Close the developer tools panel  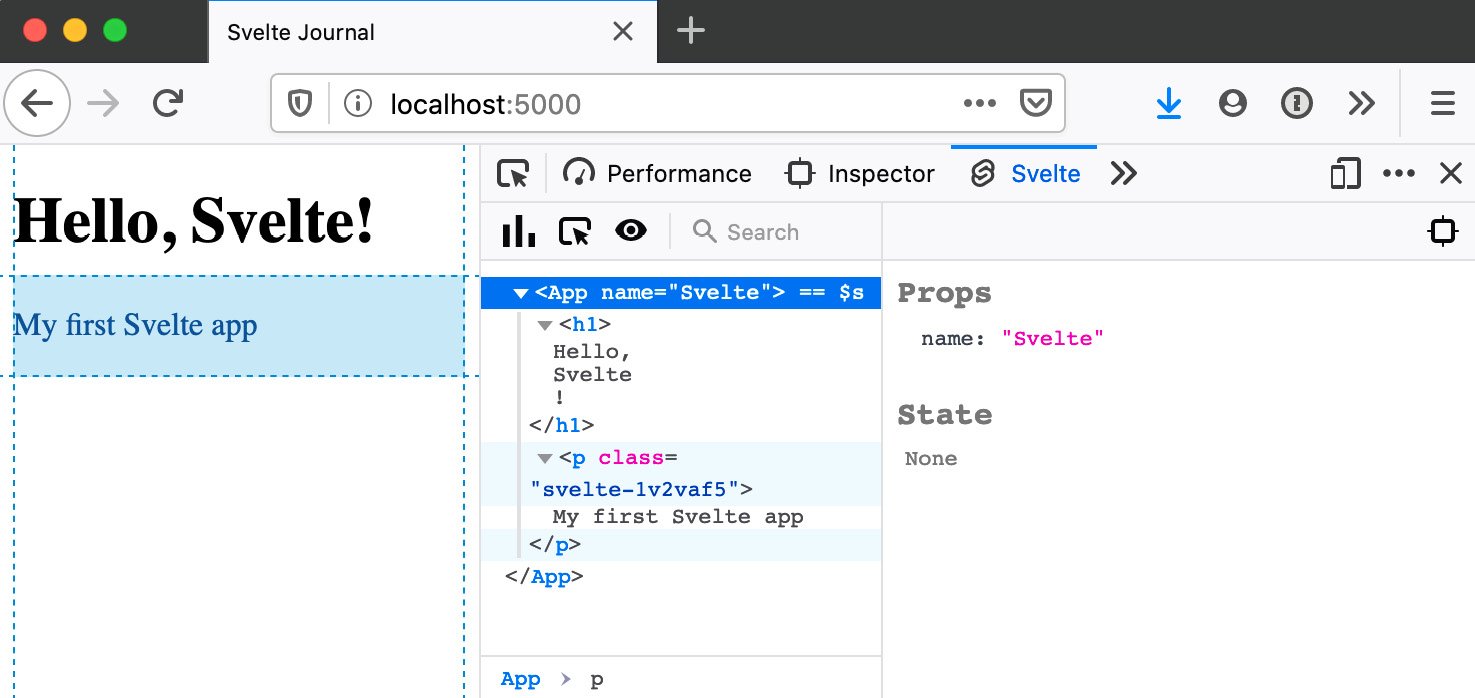[x=1451, y=174]
